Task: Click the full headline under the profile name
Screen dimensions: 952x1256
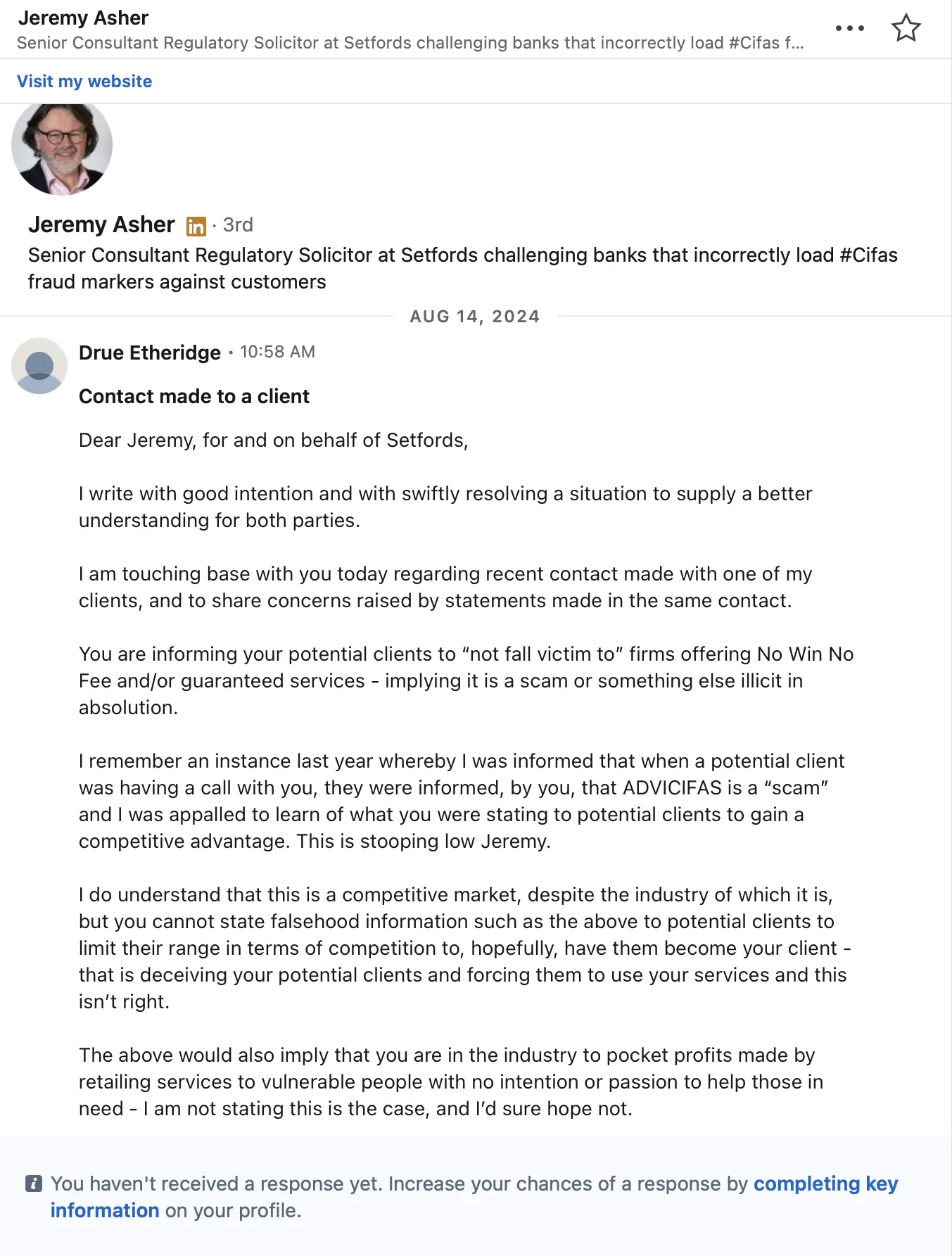Action: coord(462,268)
